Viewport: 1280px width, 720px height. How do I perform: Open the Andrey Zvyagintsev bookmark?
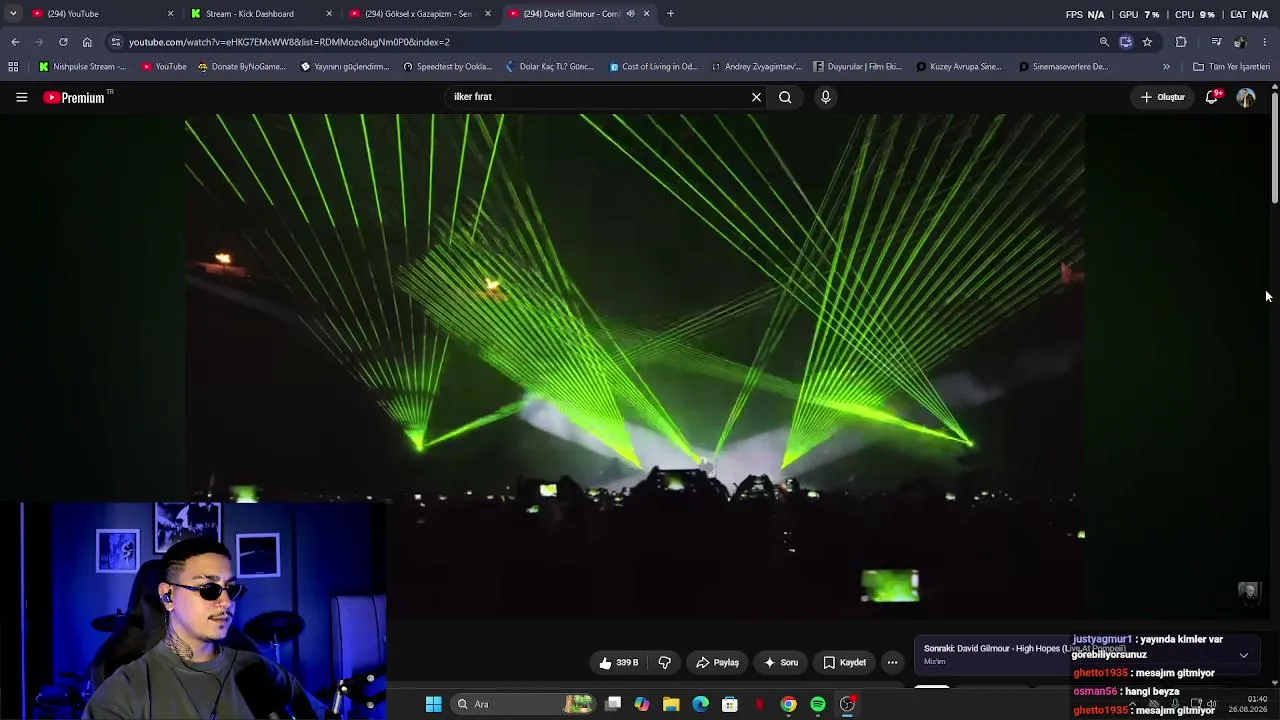coord(756,67)
